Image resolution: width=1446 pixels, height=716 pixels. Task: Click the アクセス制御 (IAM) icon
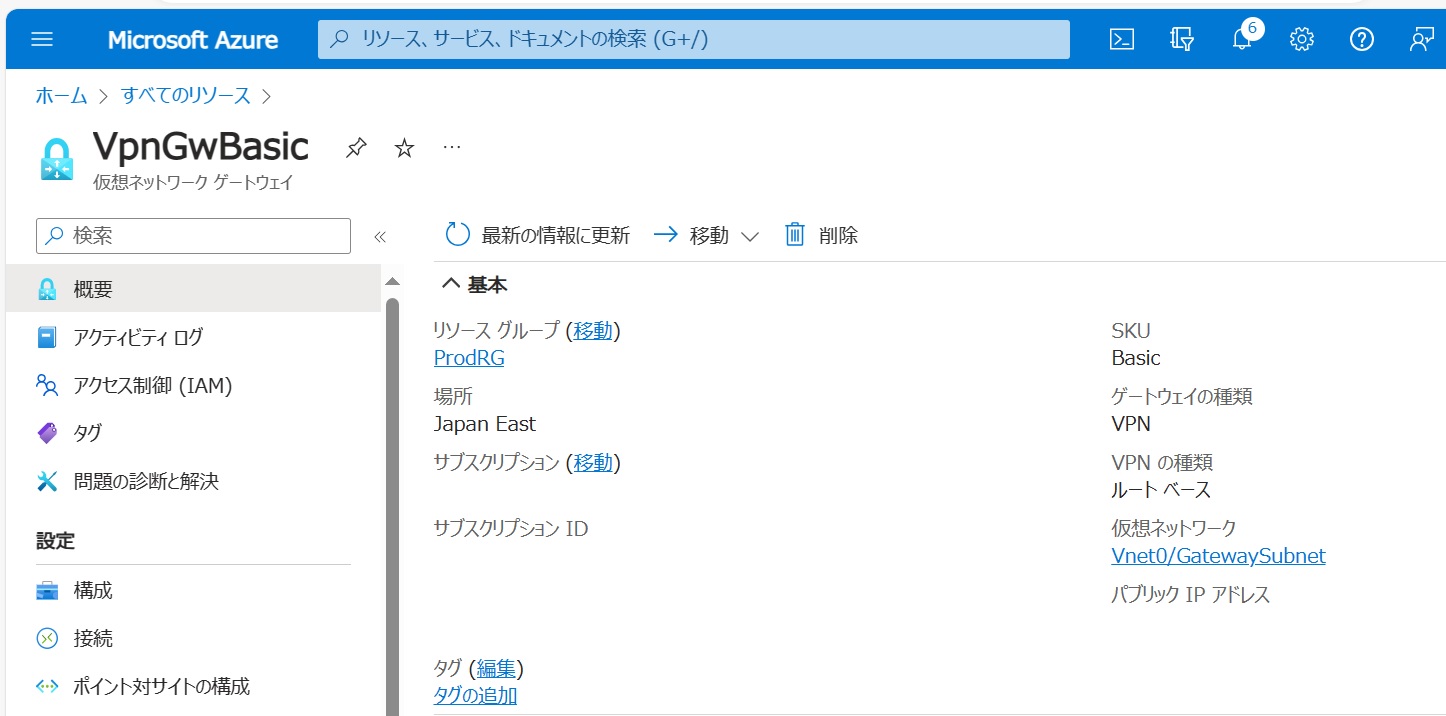tap(47, 386)
